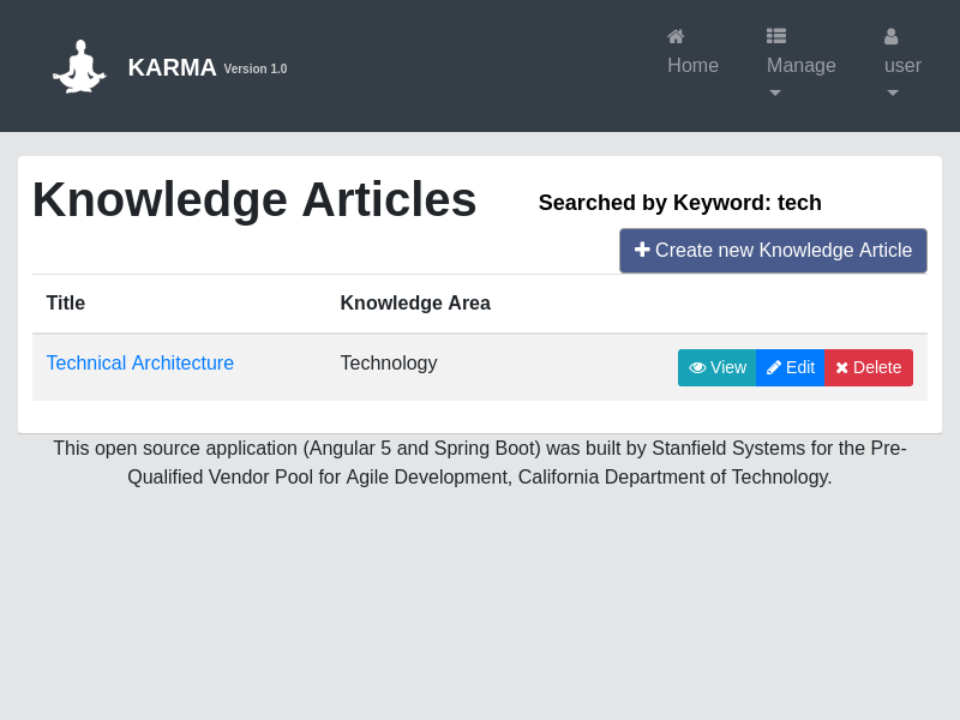Click the eye icon to view Technical Architecture
Image resolution: width=960 pixels, height=720 pixels.
click(x=697, y=368)
